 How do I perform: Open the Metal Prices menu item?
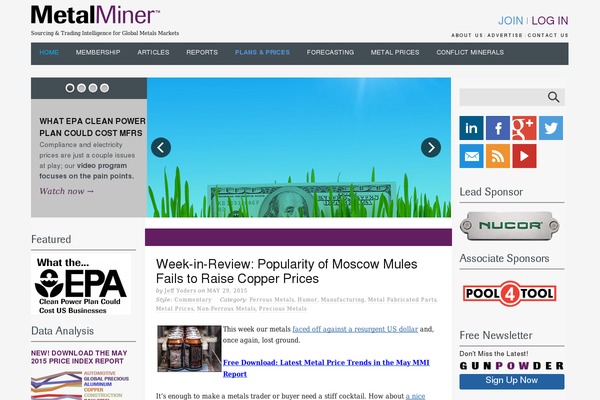coord(395,52)
